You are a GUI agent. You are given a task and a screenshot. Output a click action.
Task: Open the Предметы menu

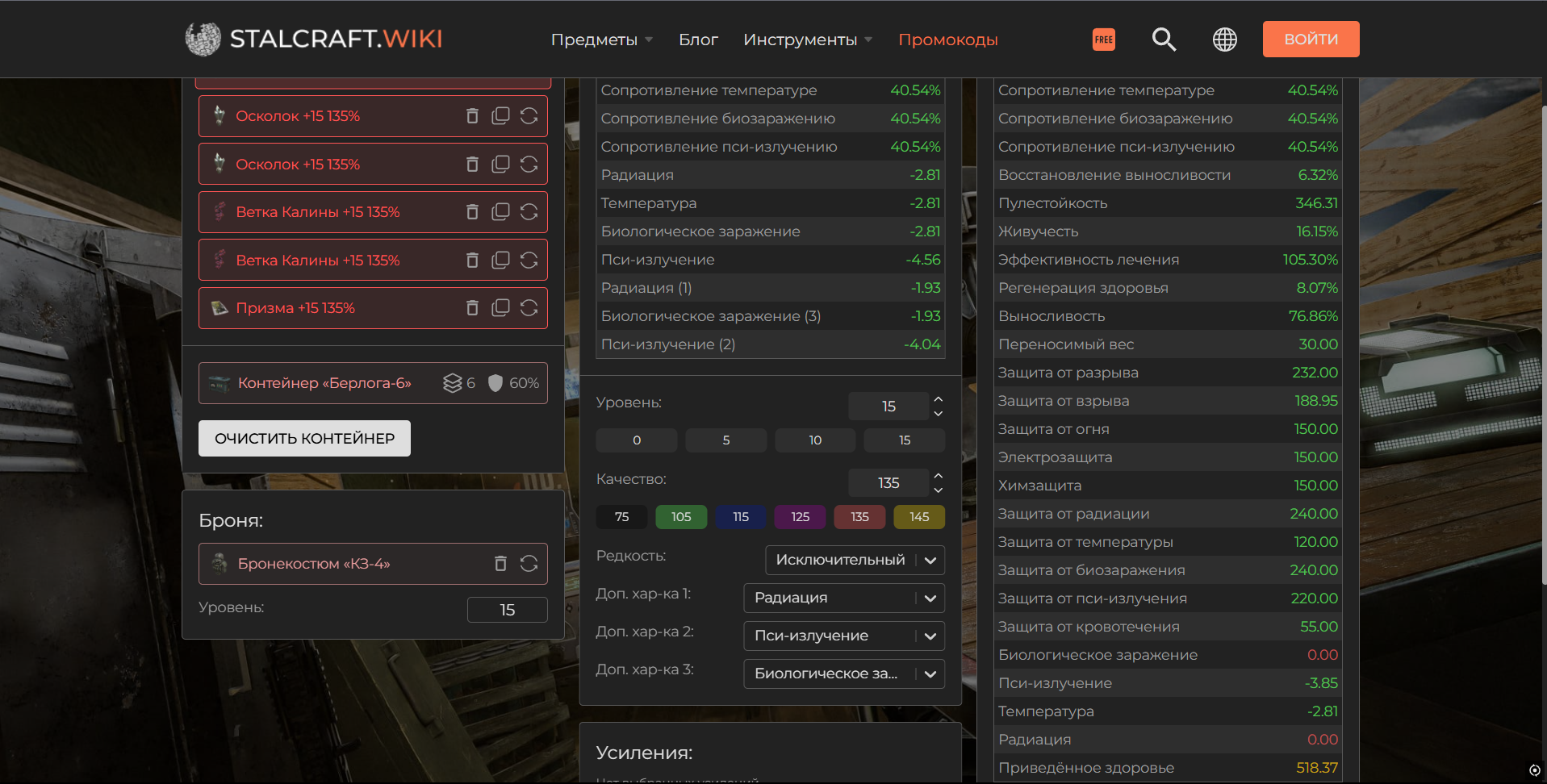click(x=601, y=40)
